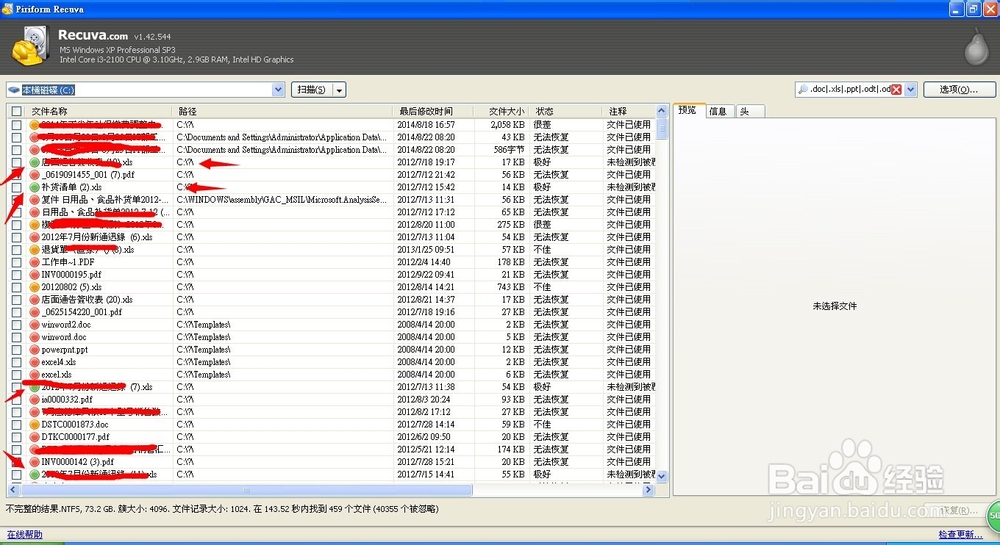
Task: Select the file name excel.xls
Action: pos(57,375)
